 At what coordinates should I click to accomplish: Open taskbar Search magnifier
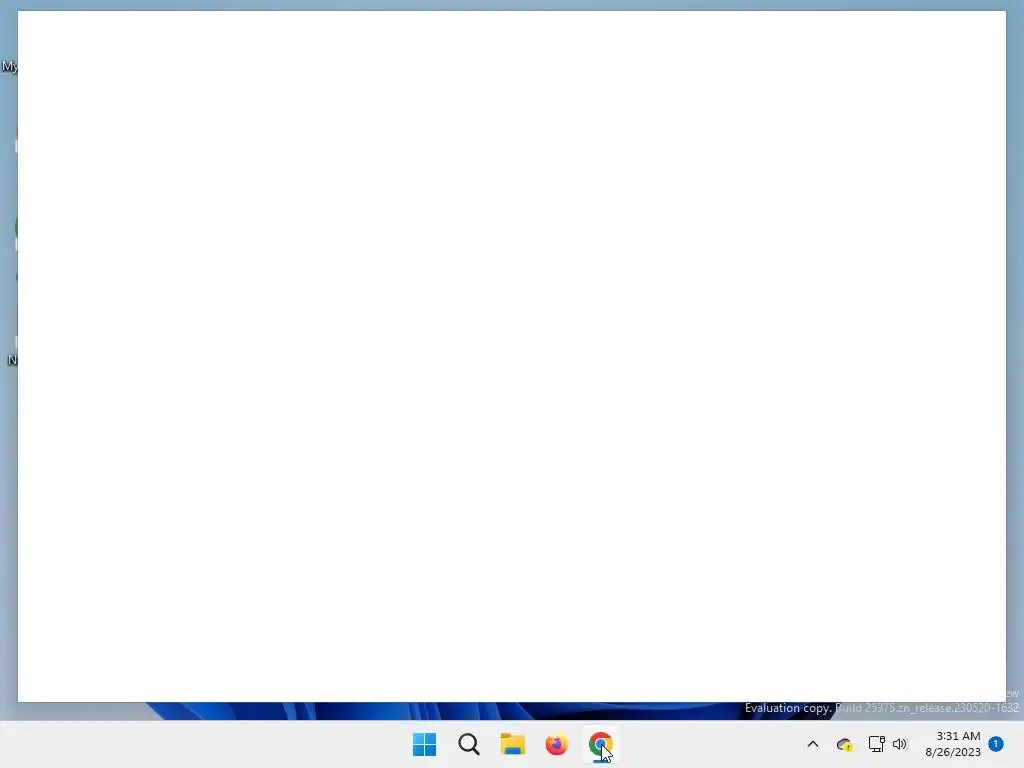(469, 744)
